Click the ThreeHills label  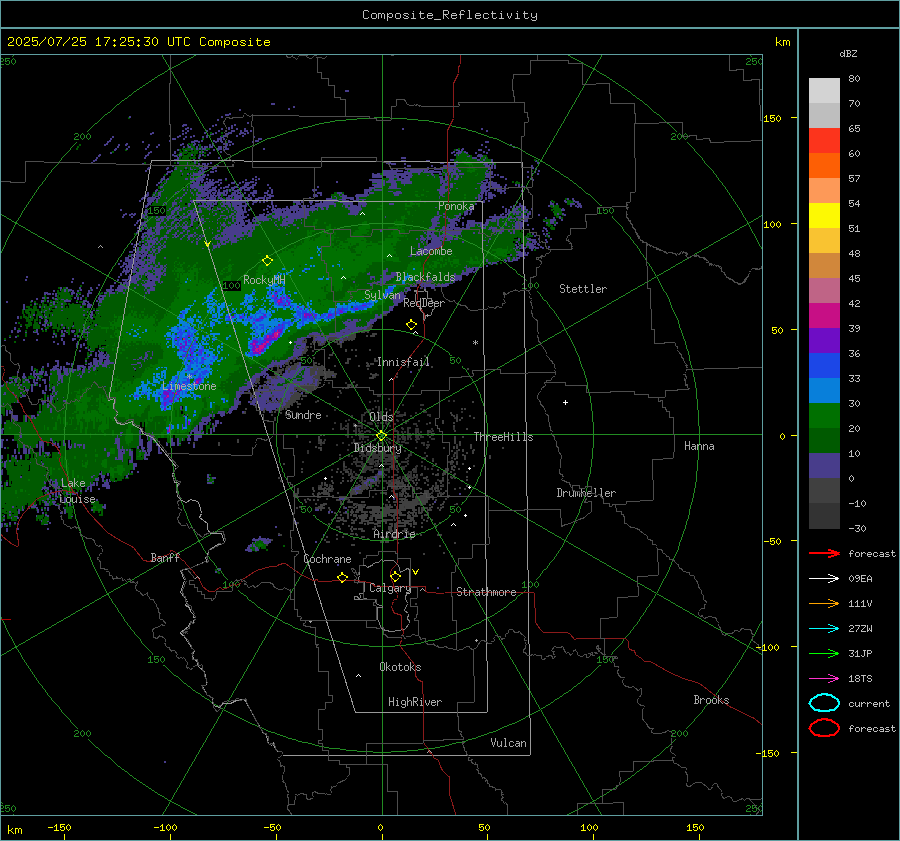[x=503, y=437]
